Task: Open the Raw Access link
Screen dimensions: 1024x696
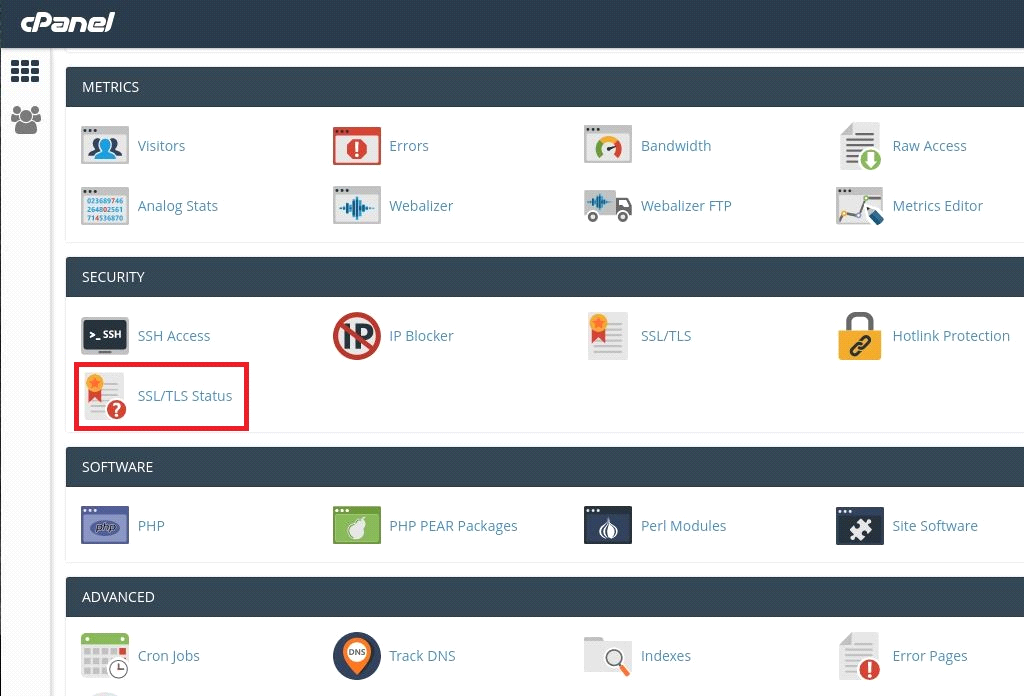Action: pos(929,146)
